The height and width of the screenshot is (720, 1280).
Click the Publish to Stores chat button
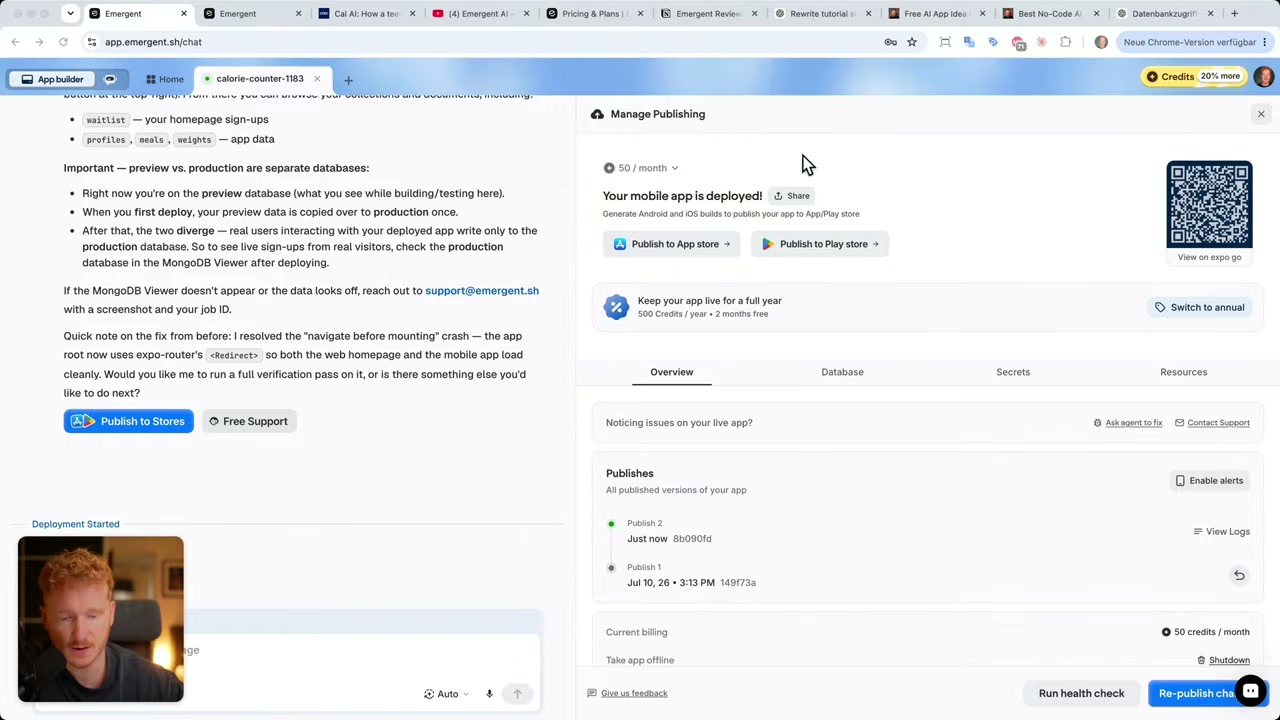tap(128, 421)
